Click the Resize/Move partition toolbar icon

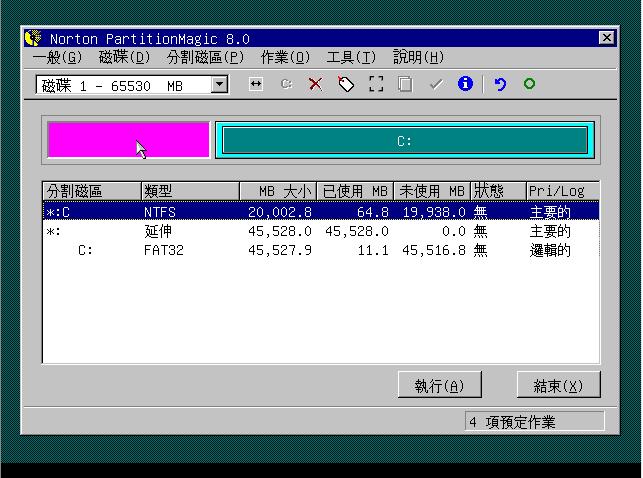click(x=256, y=84)
